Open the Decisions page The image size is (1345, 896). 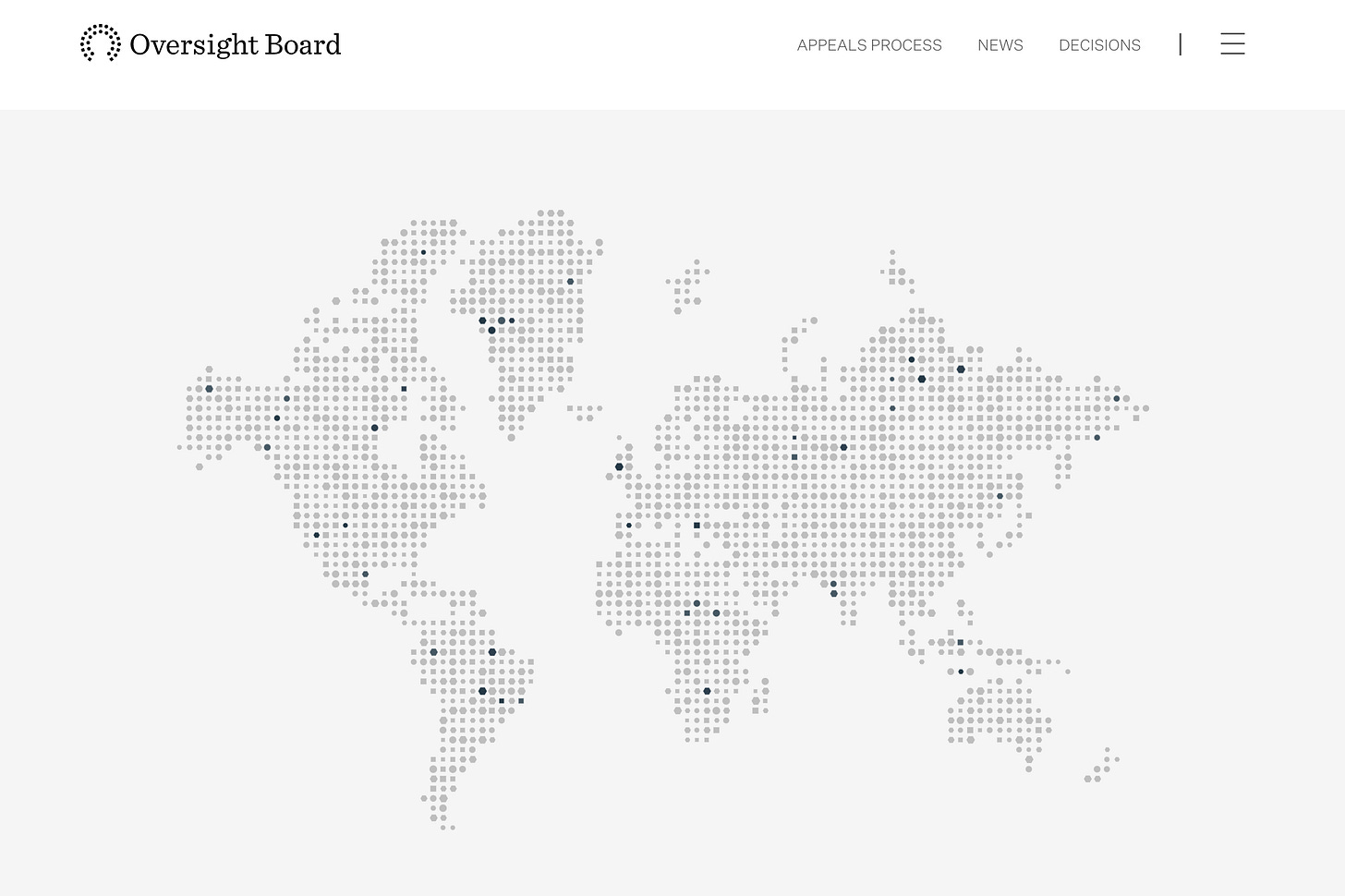[1099, 45]
